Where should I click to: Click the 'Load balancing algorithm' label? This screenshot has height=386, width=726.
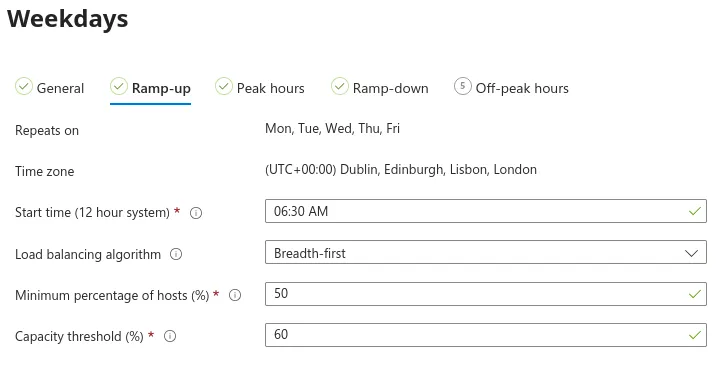click(88, 255)
